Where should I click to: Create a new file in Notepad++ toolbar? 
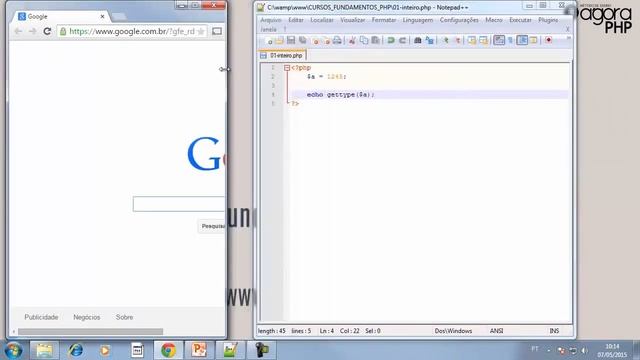tap(269, 40)
